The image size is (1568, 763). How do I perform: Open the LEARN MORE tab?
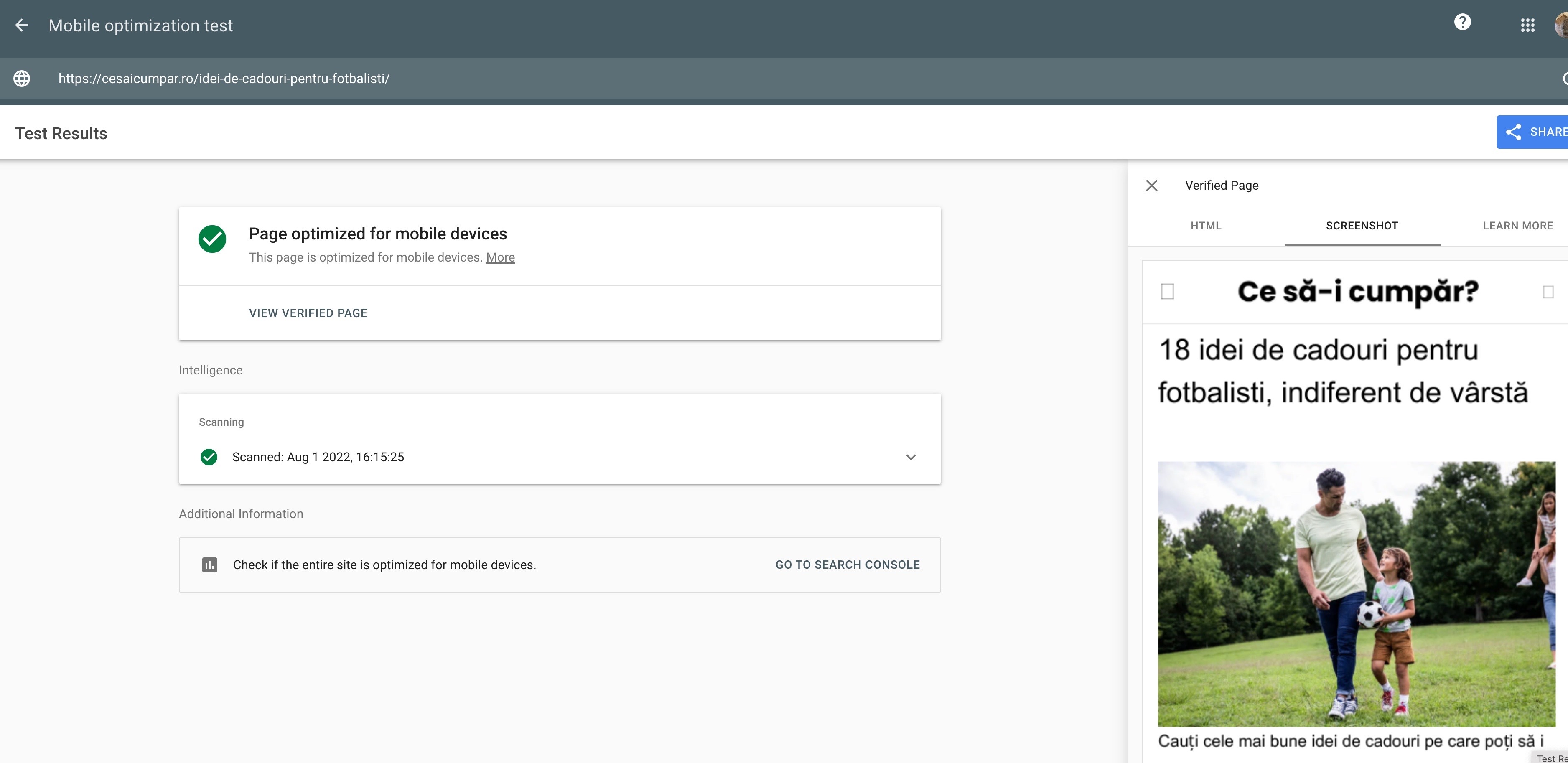pos(1517,226)
